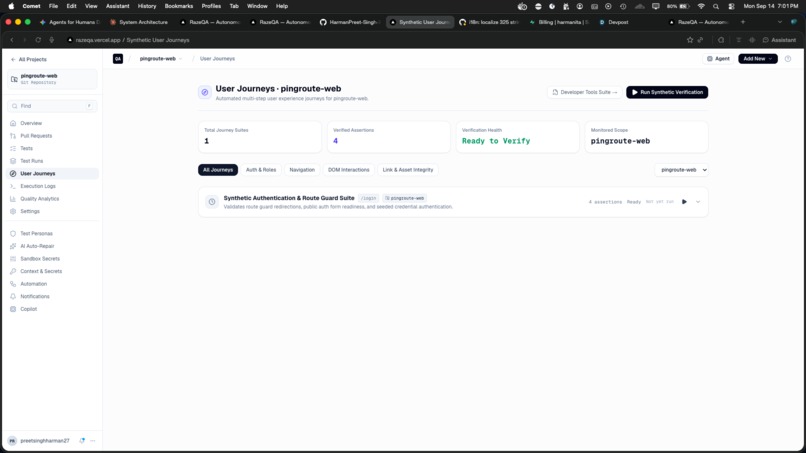This screenshot has width=806, height=453.
Task: Open the Wi-Fi status menu
Action: pos(701,6)
